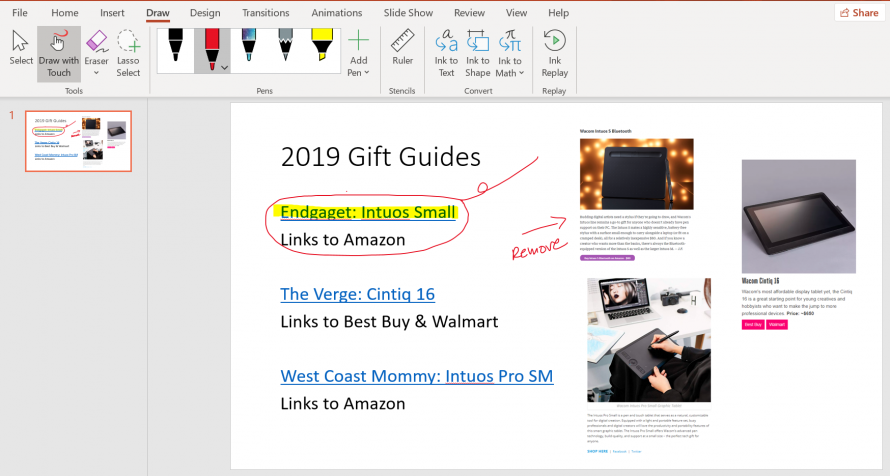Convert with Ink to Shape
Screen dimensions: 890x476
(x=477, y=53)
